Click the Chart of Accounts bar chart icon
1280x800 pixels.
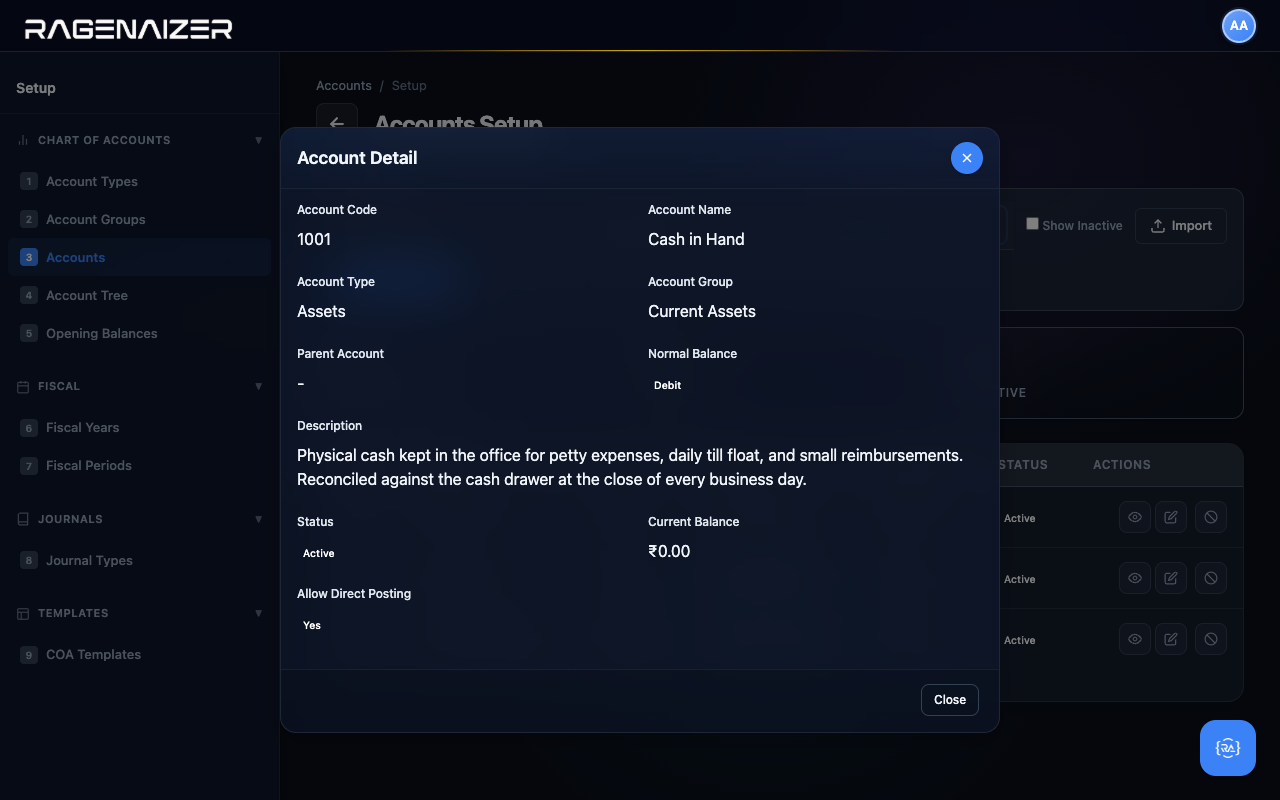(x=23, y=140)
